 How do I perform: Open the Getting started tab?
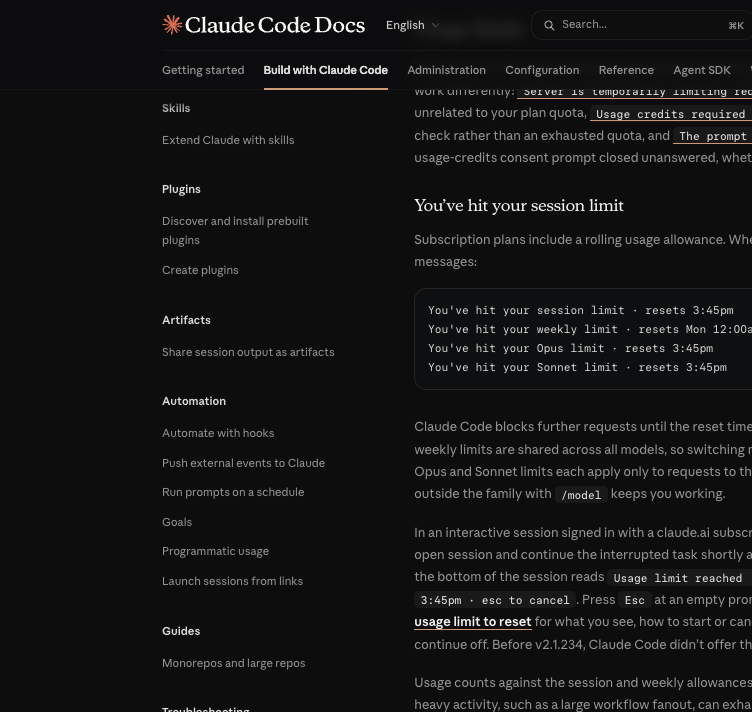(x=203, y=70)
